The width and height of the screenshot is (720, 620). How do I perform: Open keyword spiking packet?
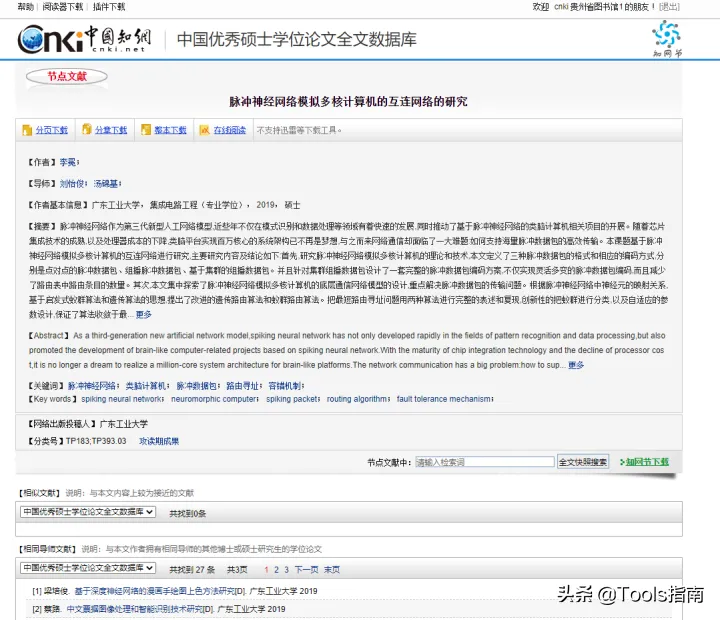(x=292, y=399)
